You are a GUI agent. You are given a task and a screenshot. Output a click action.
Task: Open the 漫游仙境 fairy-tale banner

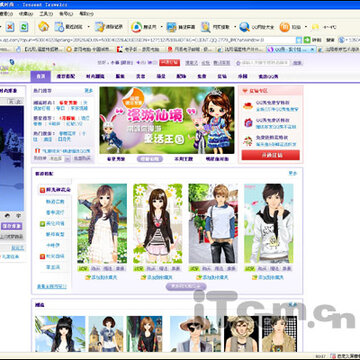[x=167, y=120]
